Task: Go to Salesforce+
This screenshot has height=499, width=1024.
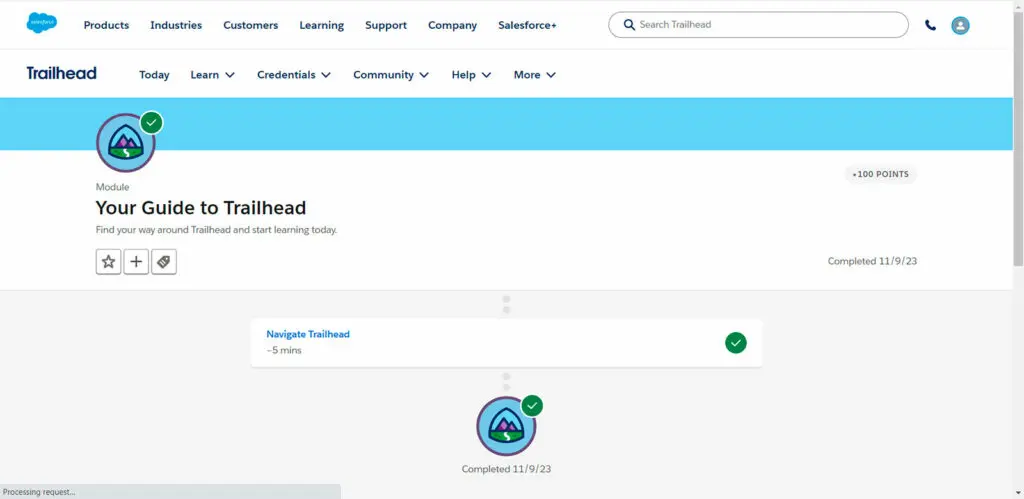Action: click(x=527, y=25)
